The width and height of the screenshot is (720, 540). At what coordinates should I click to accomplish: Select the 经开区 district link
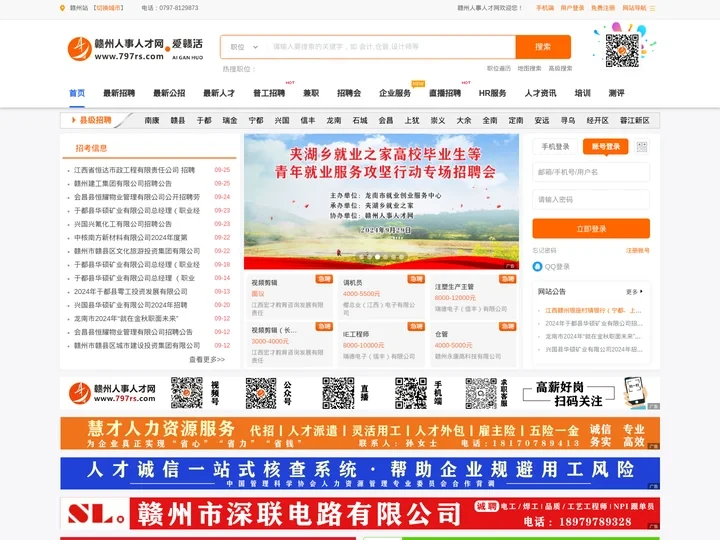tap(597, 120)
